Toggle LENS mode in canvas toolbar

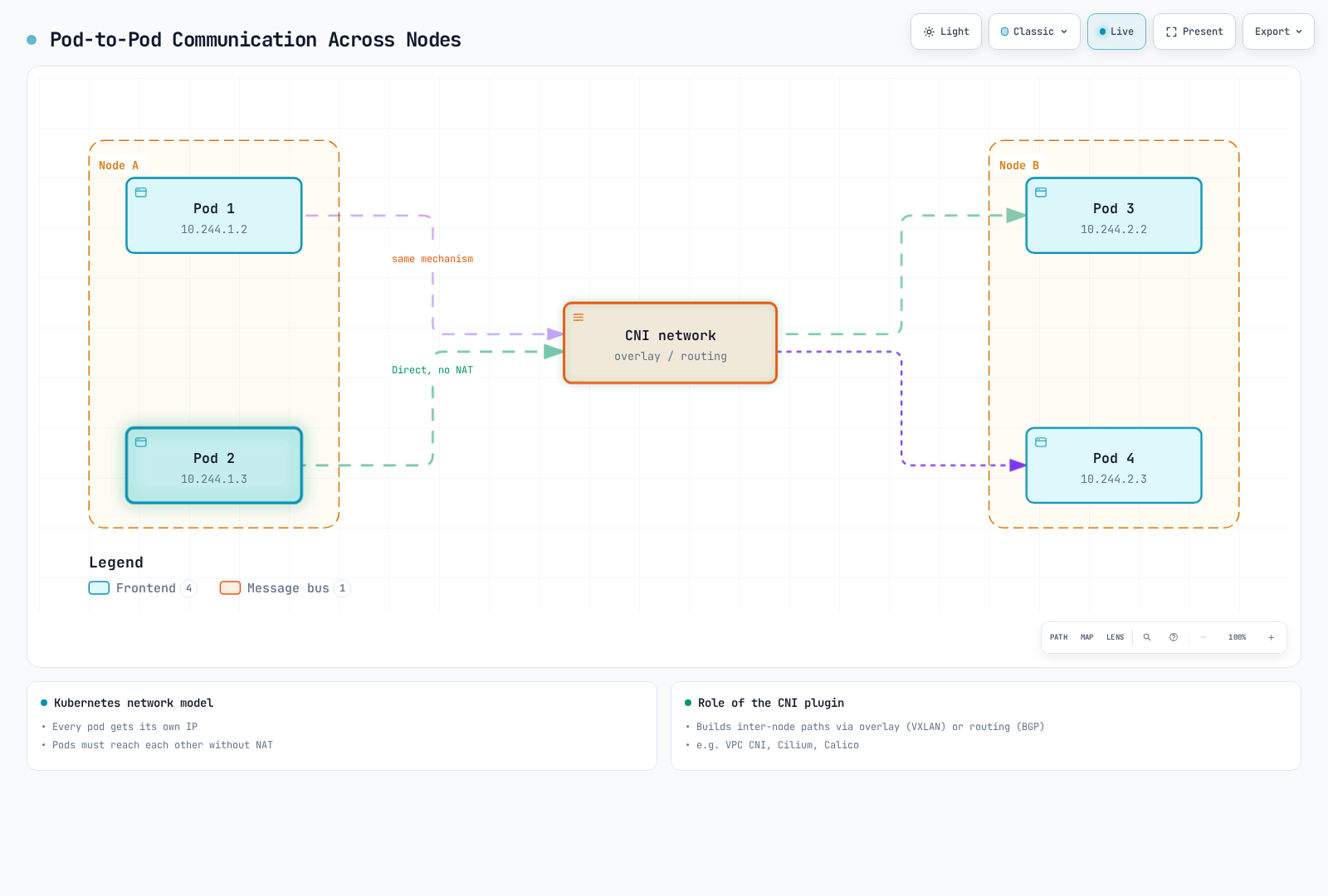click(1116, 637)
